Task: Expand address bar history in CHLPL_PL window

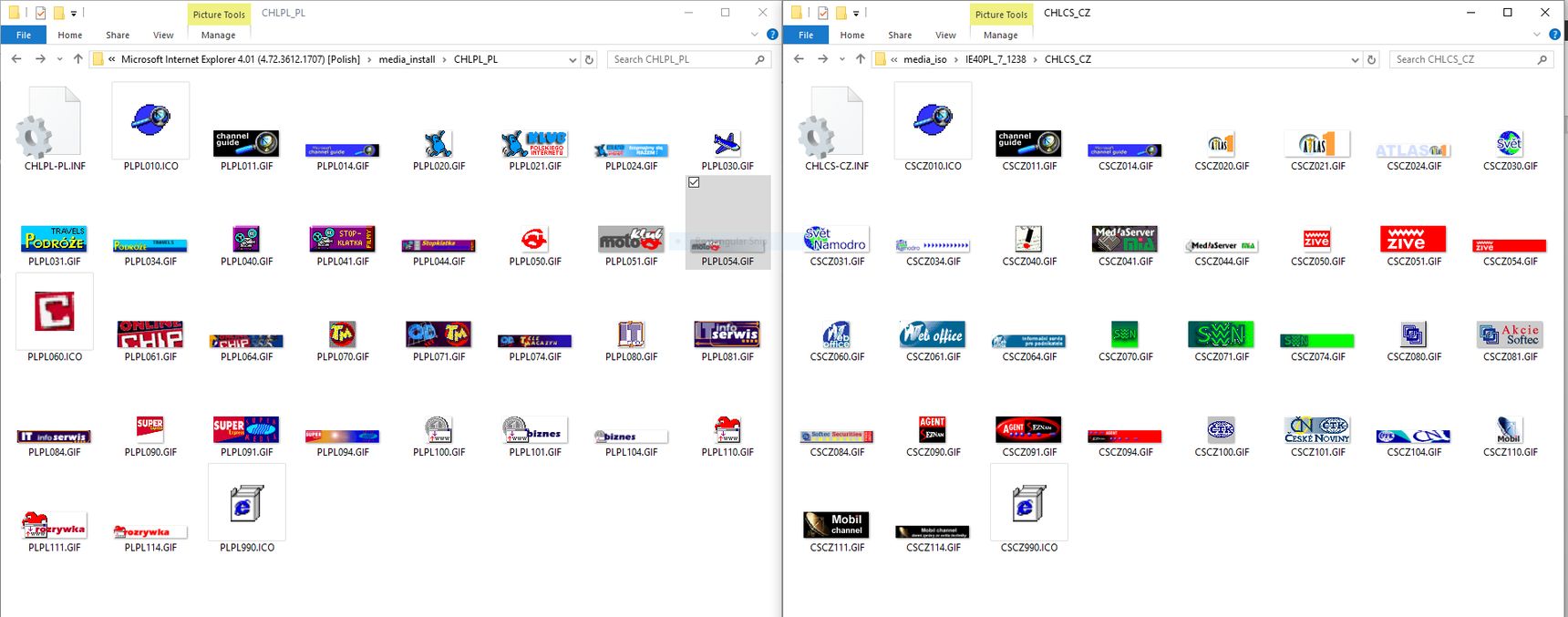Action: click(573, 59)
